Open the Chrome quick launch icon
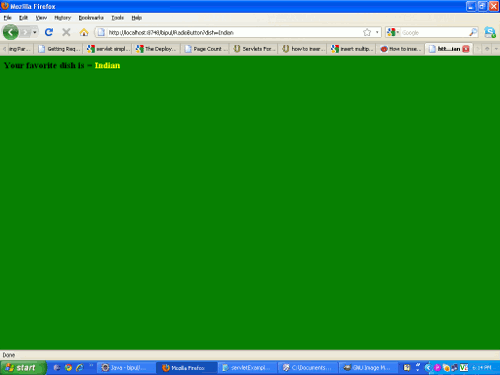500x375 pixels. pyautogui.click(x=68, y=368)
